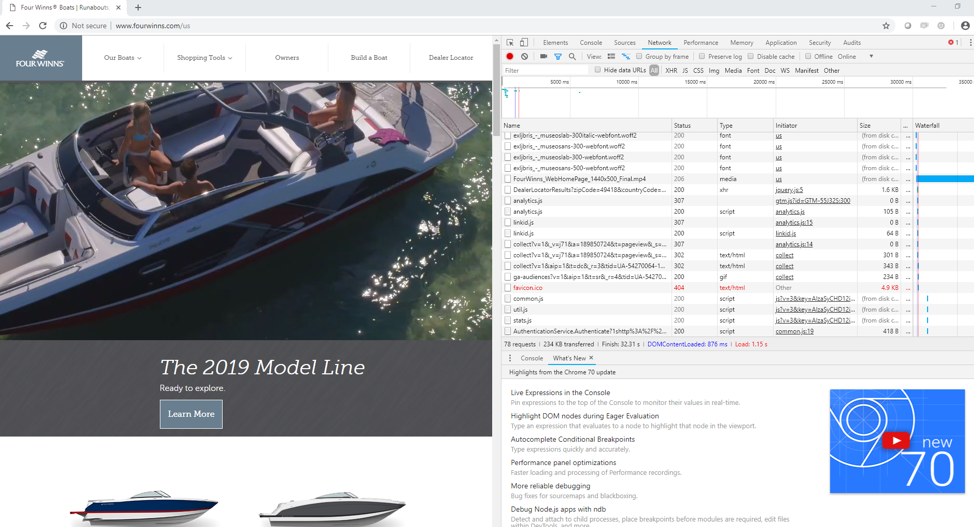Go back in the browser
The width and height of the screenshot is (974, 527).
[9, 25]
